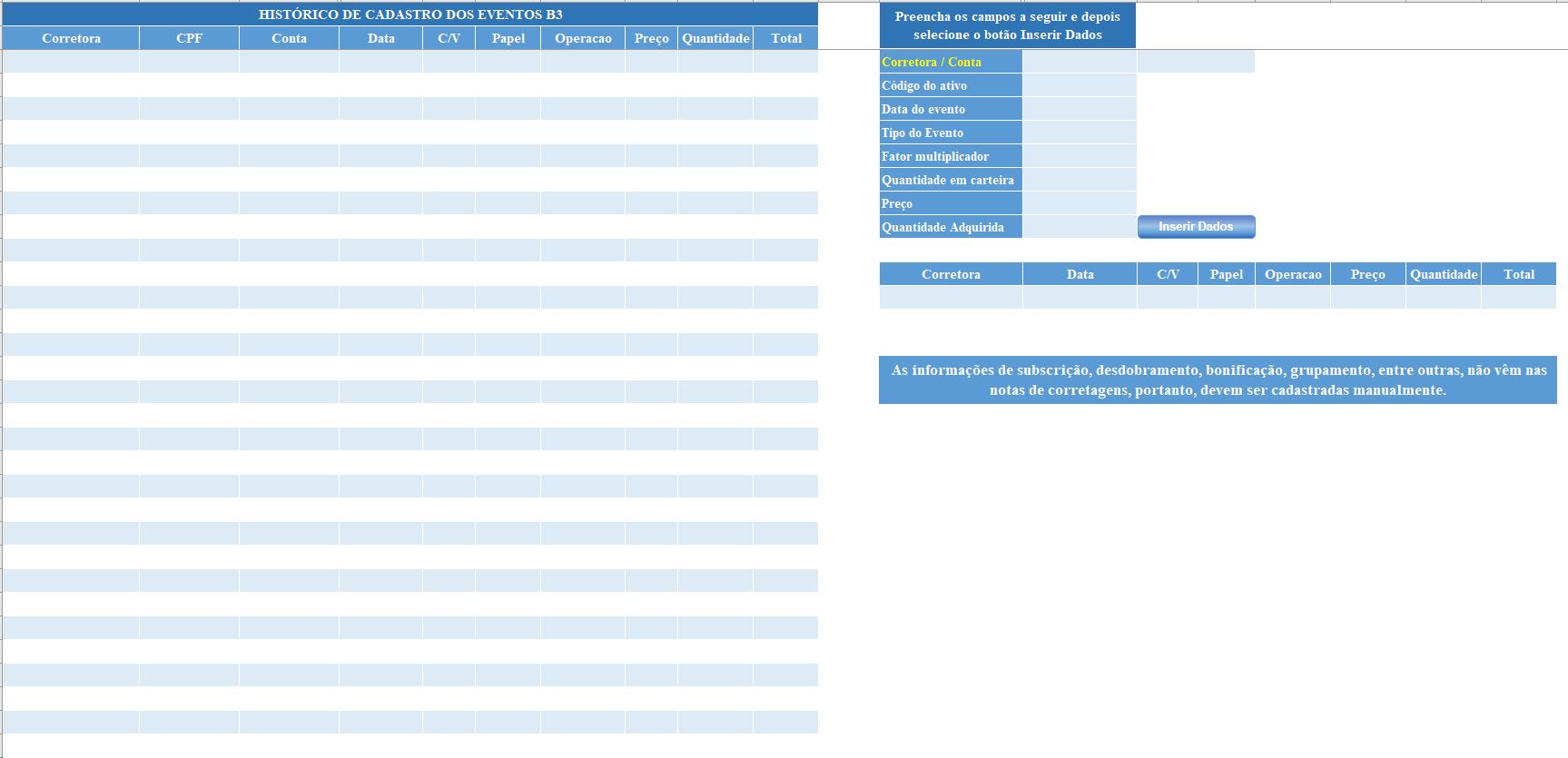Select the Quantidade Adquirida input cell
Viewport: 1568px width, 758px height.
pyautogui.click(x=1080, y=227)
